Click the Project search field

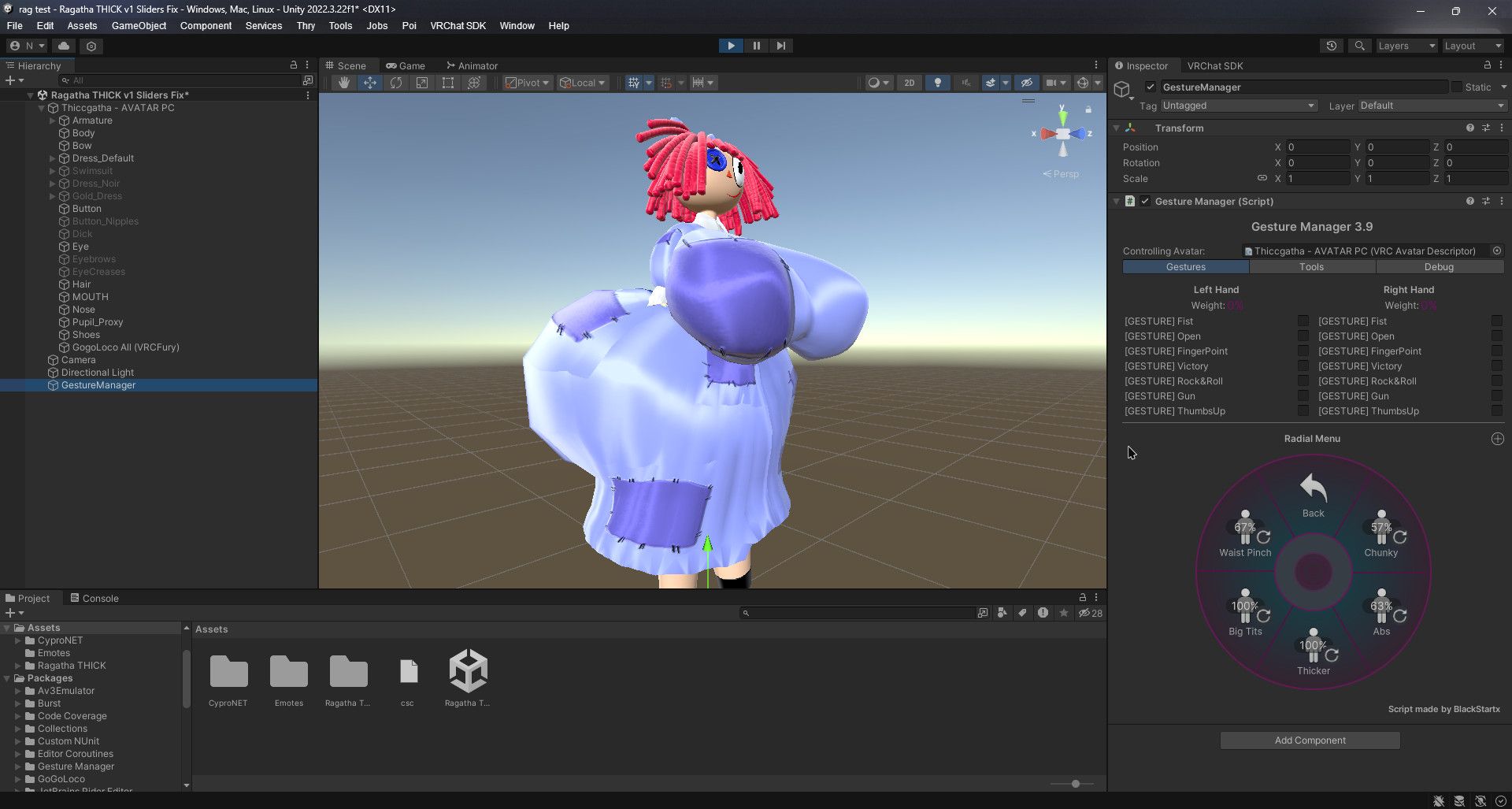(x=858, y=613)
